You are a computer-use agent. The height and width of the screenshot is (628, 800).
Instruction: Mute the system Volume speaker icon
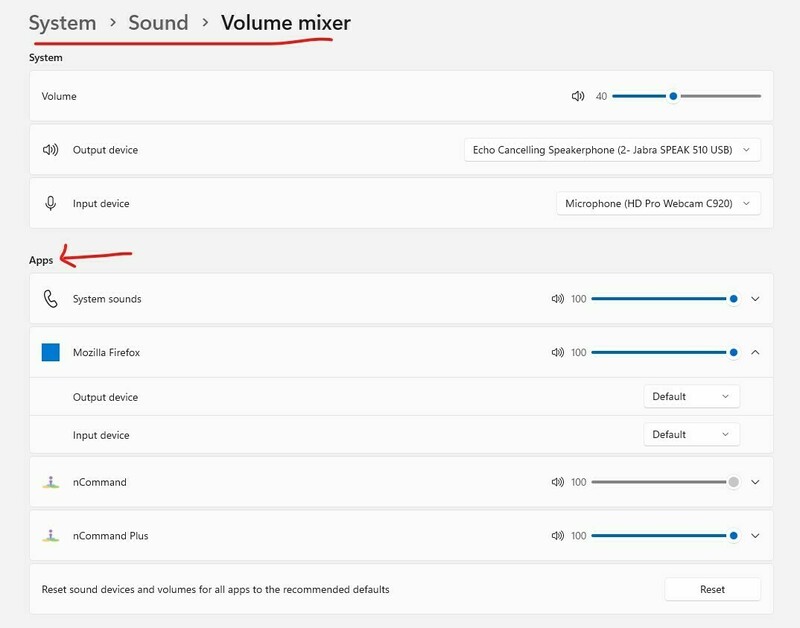click(577, 97)
